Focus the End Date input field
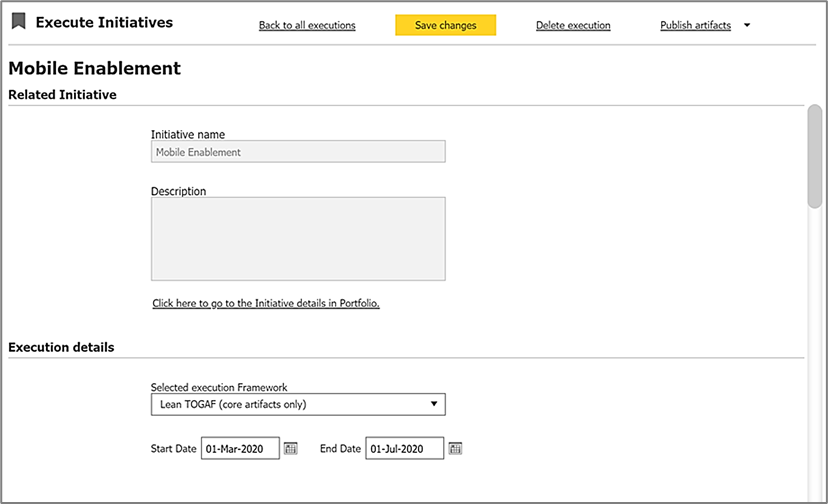The height and width of the screenshot is (504, 828). 404,449
